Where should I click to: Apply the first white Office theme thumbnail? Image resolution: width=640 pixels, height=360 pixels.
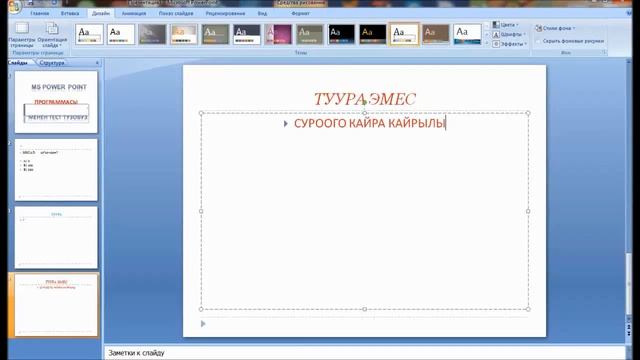click(x=89, y=34)
